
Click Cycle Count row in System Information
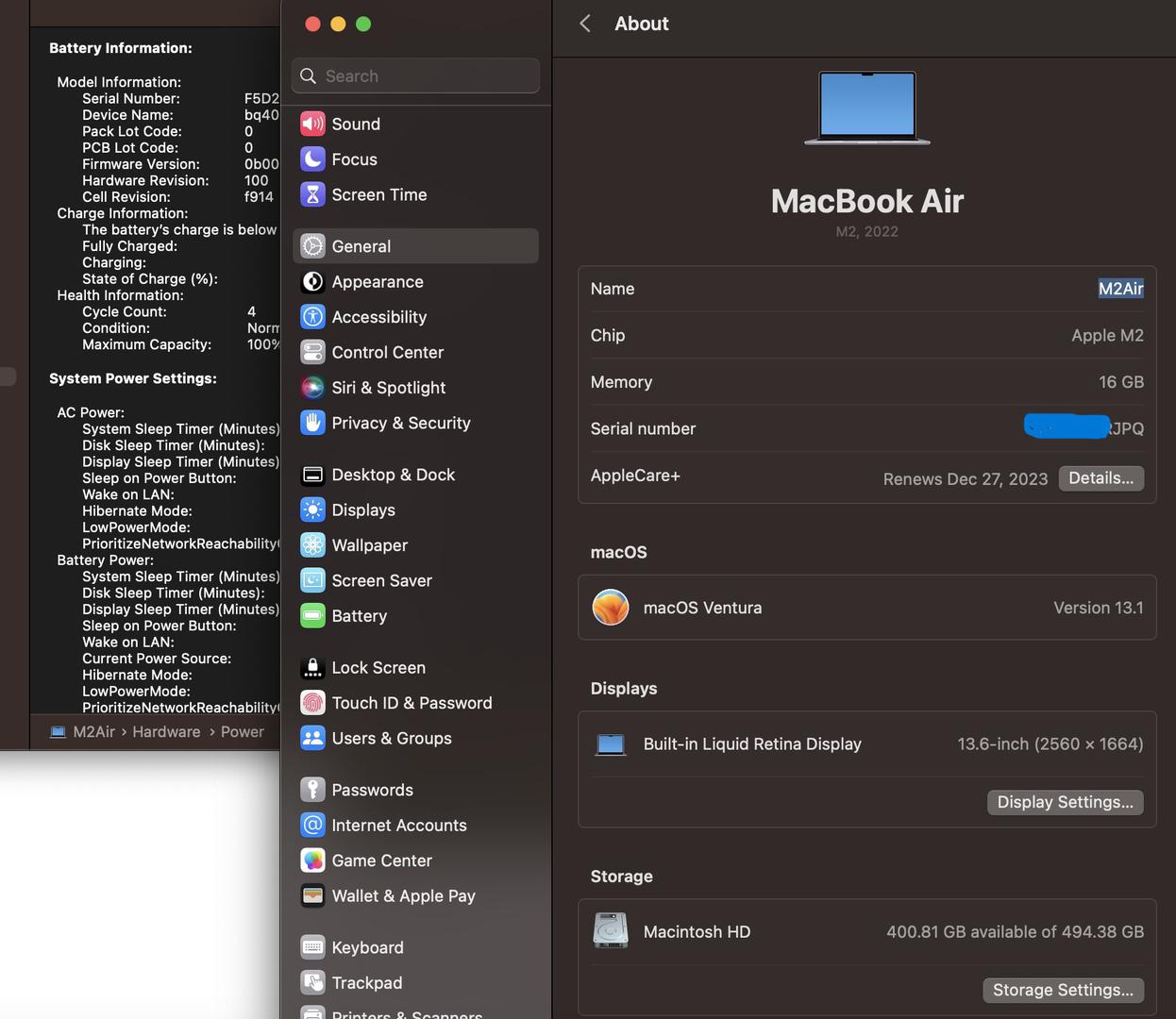(x=169, y=311)
